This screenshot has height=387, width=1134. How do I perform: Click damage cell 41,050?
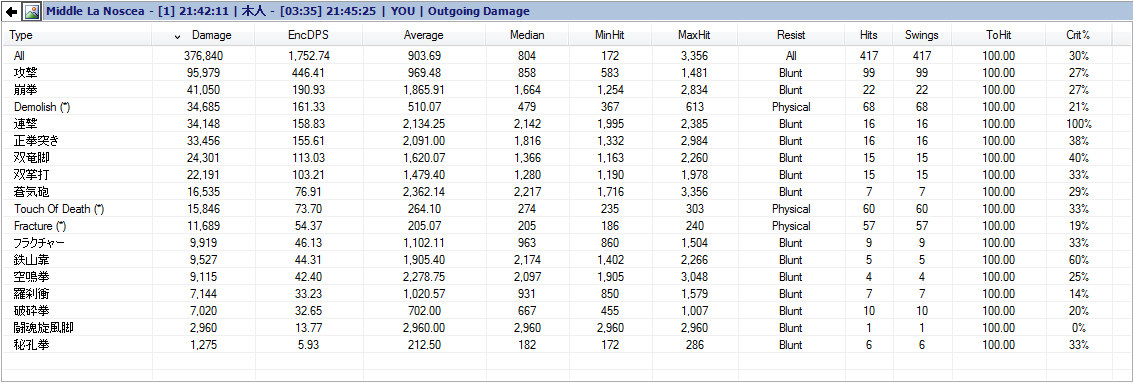203,90
